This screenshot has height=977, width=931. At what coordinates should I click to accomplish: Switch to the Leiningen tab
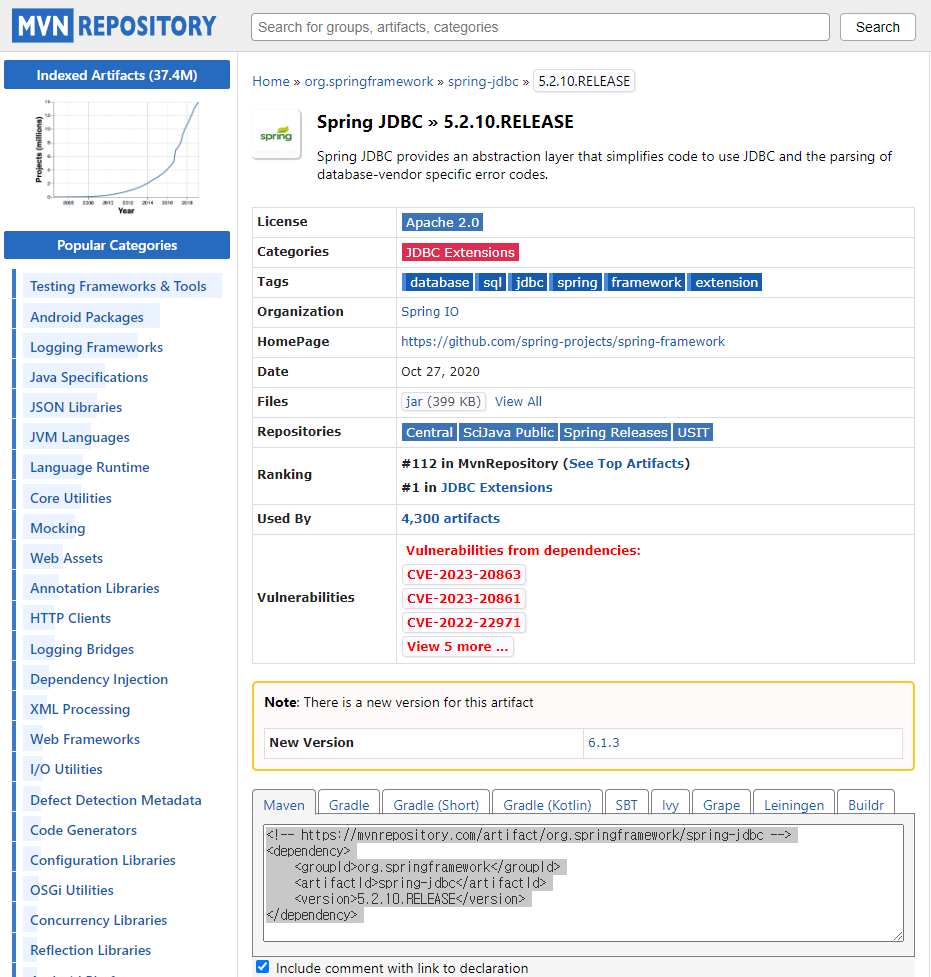(794, 805)
